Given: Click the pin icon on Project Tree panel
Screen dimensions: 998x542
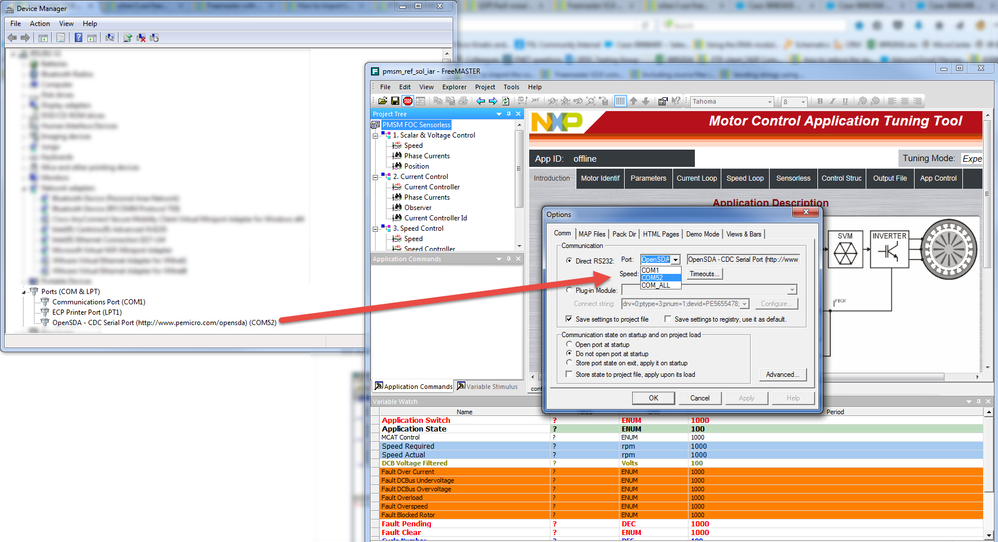Looking at the screenshot, I should [x=509, y=114].
